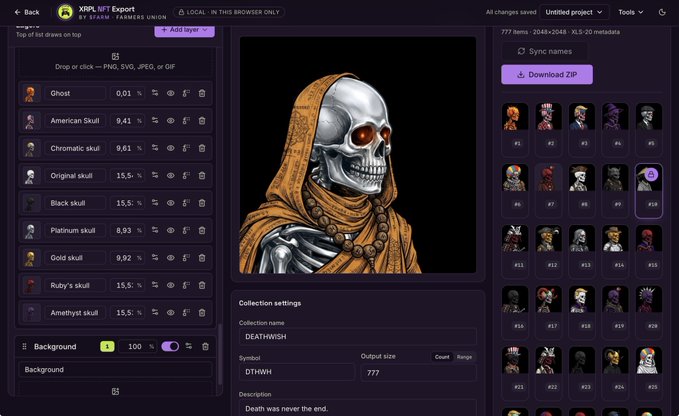Click the Background trait name field

click(115, 370)
